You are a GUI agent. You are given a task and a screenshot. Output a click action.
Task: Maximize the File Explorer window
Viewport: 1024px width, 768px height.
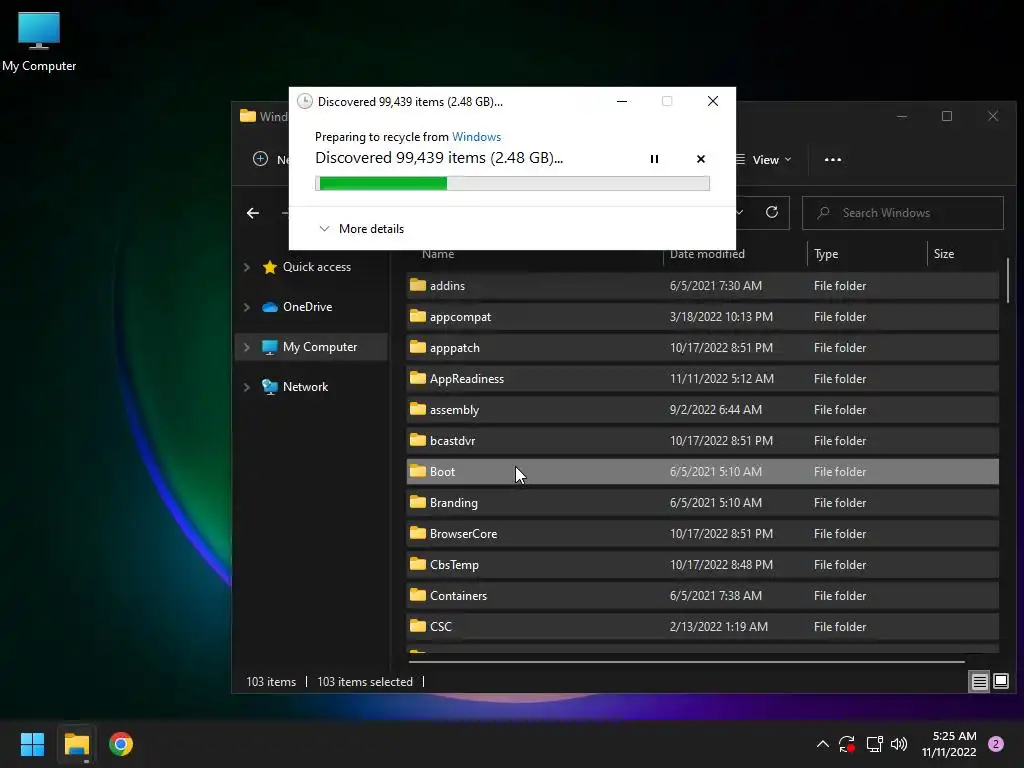pyautogui.click(x=947, y=116)
